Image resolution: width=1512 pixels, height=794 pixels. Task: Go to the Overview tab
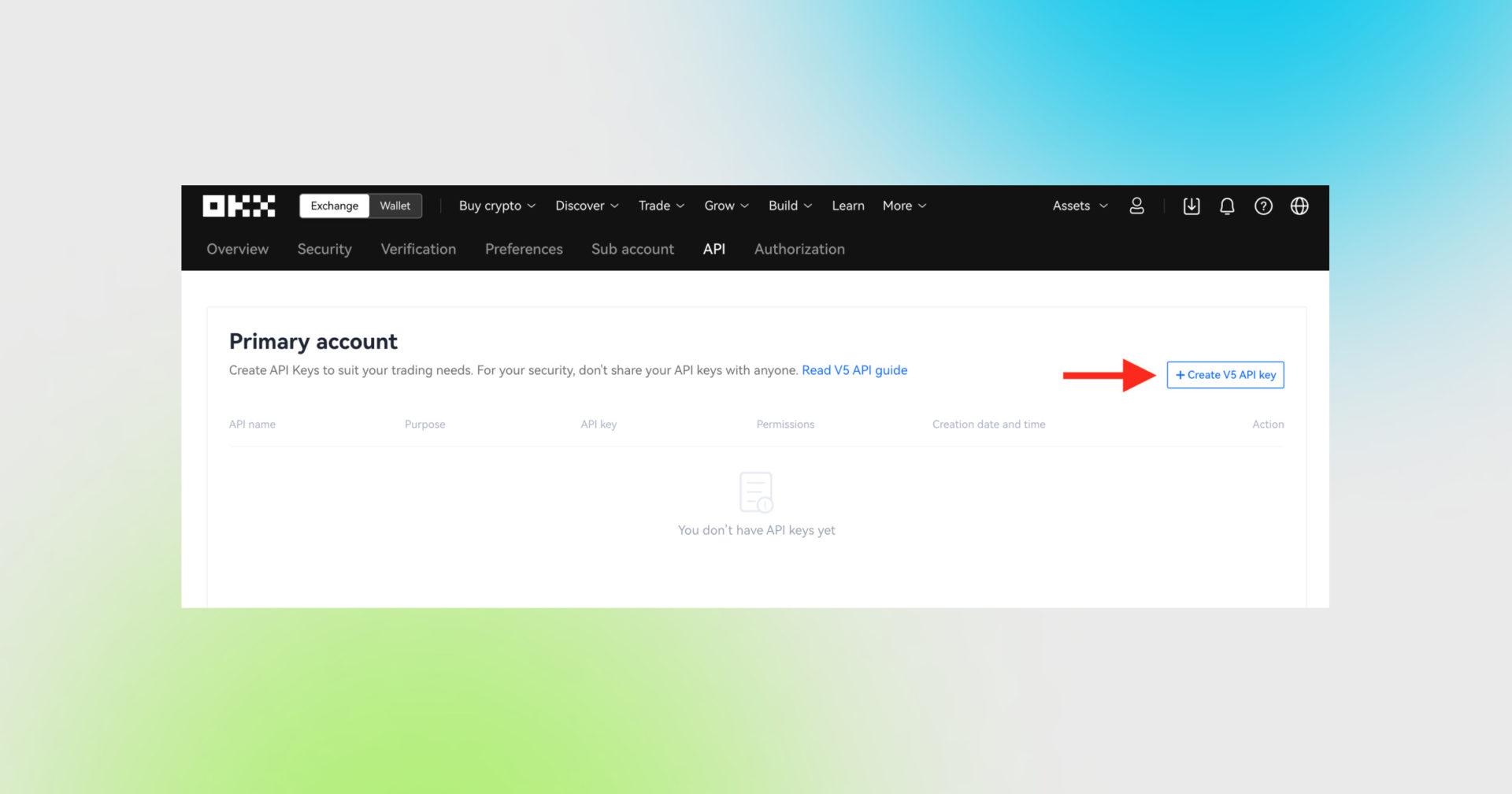(x=237, y=249)
